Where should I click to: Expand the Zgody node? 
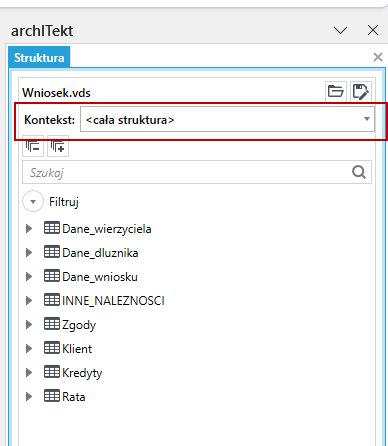[x=29, y=325]
